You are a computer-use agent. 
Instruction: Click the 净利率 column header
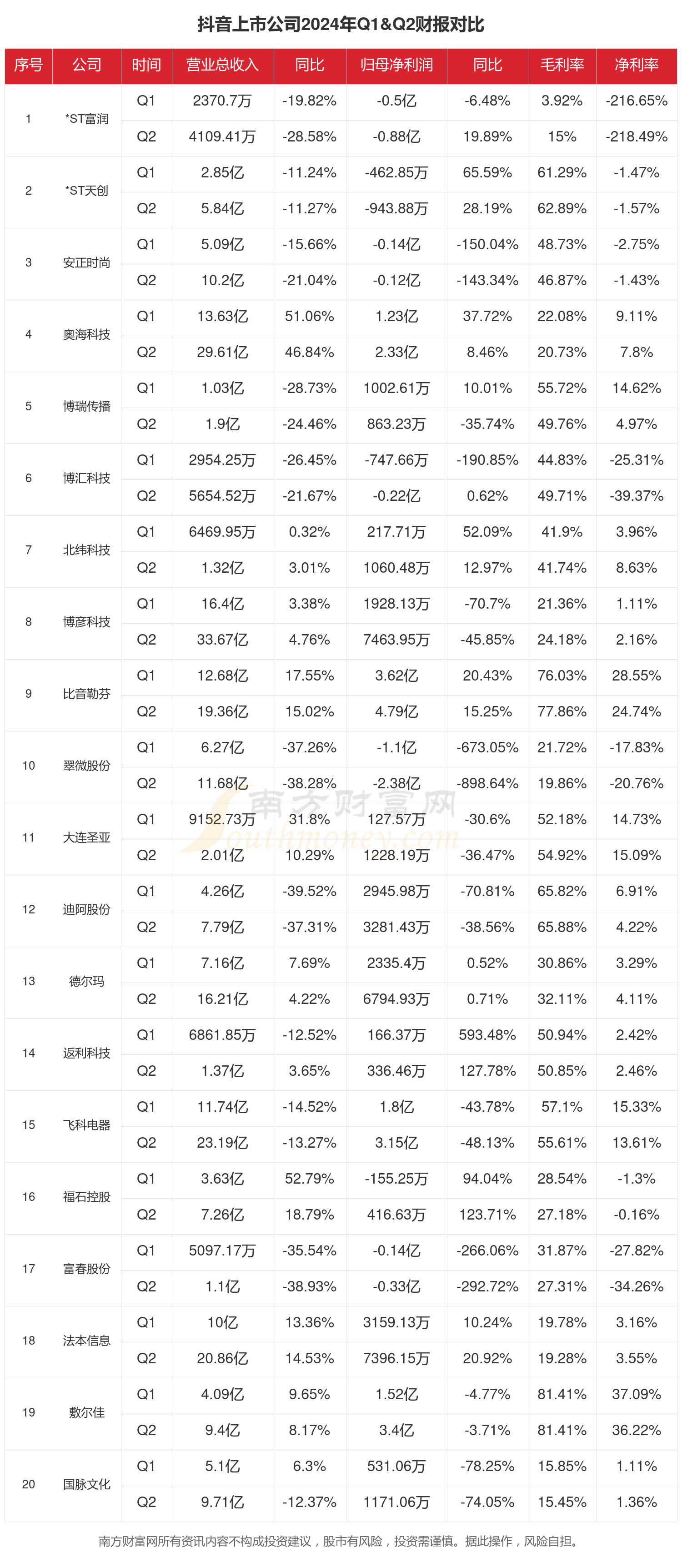637,65
